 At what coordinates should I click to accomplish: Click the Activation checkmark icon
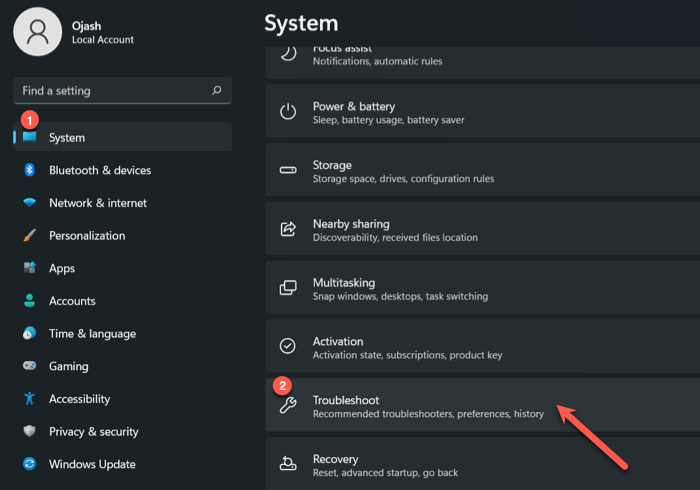288,346
